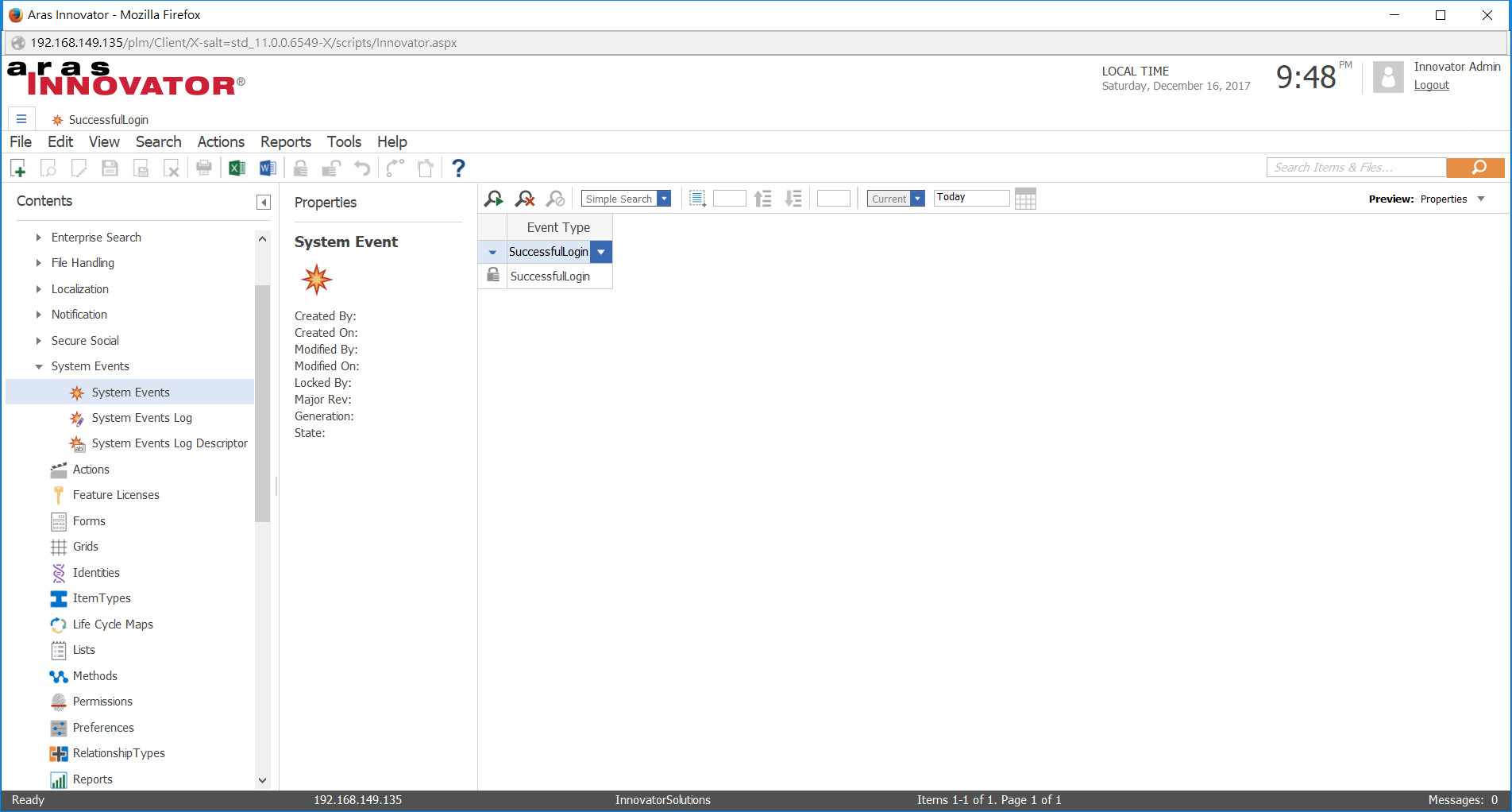Screen dimensions: 1512x812
Task: Select the System Events Log tree item
Action: 141,418
